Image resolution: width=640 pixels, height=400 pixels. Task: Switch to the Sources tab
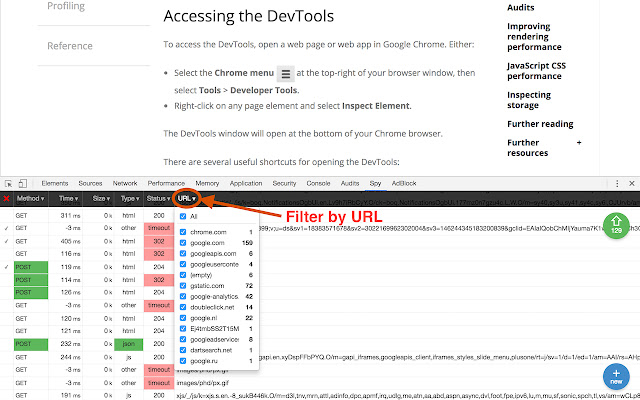pos(90,184)
